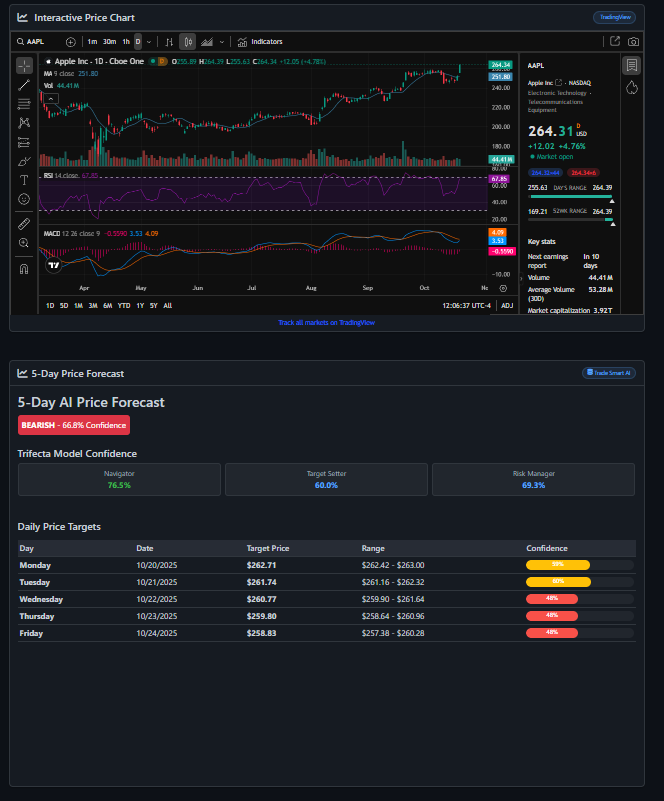This screenshot has width=664, height=801.
Task: Click the add symbol compare plus icon
Action: pos(70,42)
